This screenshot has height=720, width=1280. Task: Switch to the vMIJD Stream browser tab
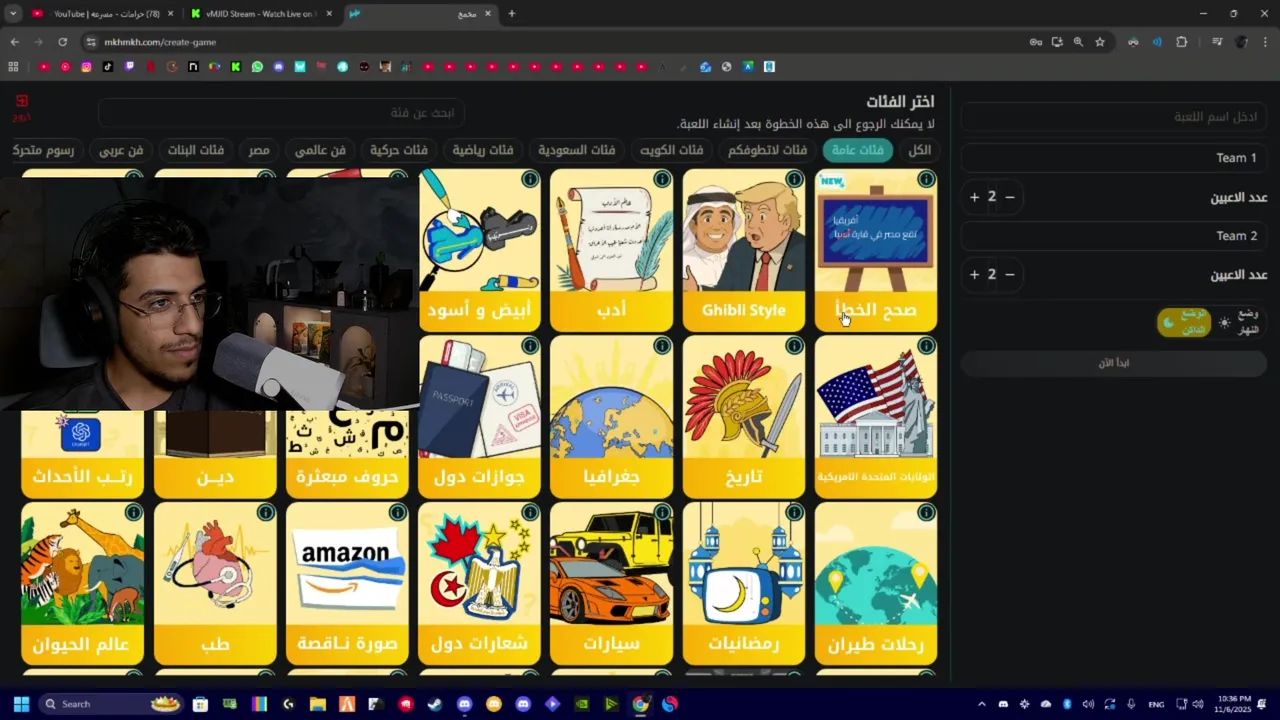point(261,13)
